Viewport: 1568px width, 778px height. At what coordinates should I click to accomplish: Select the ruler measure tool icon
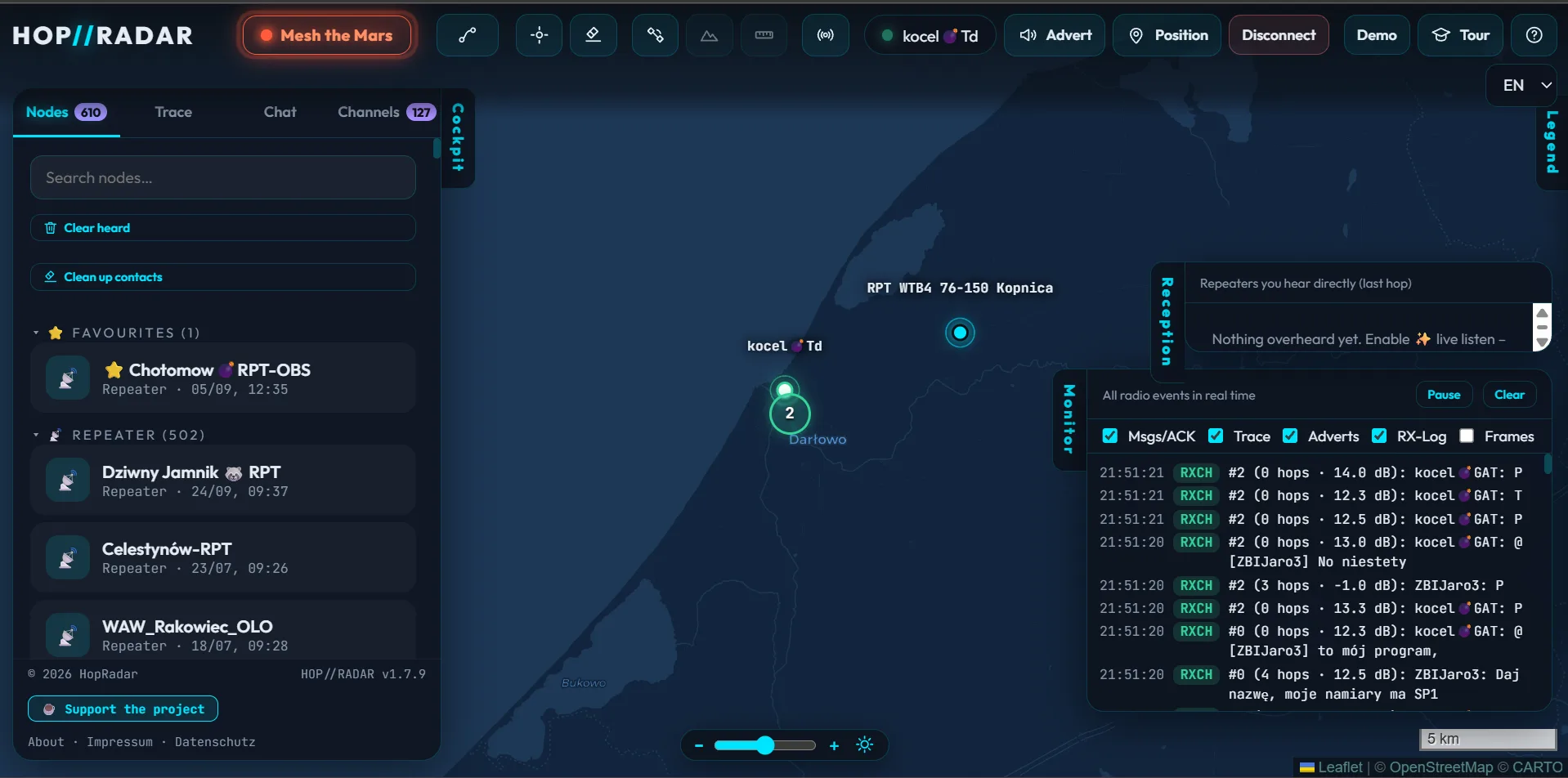coord(764,35)
